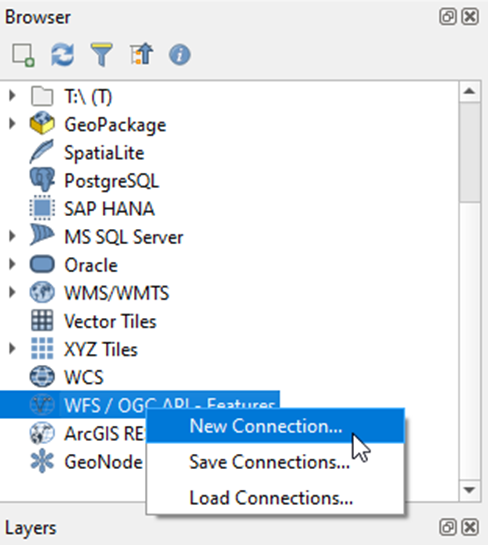Click the Collapse All tree icon
The image size is (488, 545).
(141, 54)
